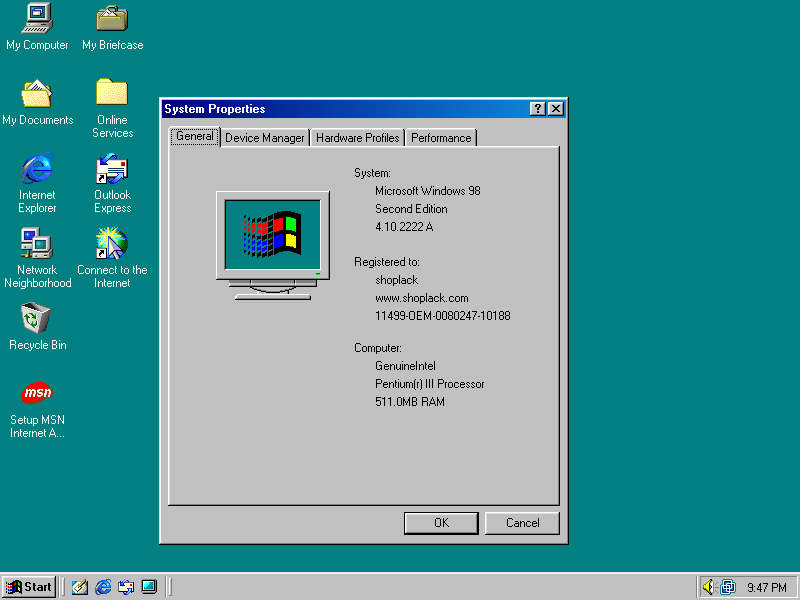Click the question mark help button

[537, 109]
